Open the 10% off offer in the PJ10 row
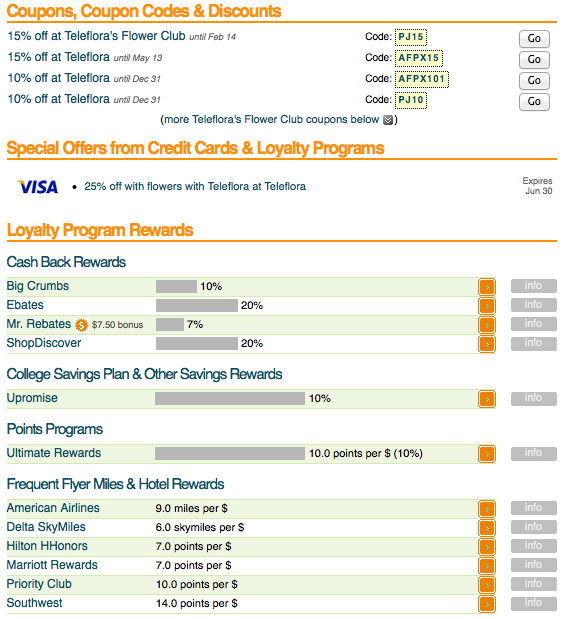 58,99
